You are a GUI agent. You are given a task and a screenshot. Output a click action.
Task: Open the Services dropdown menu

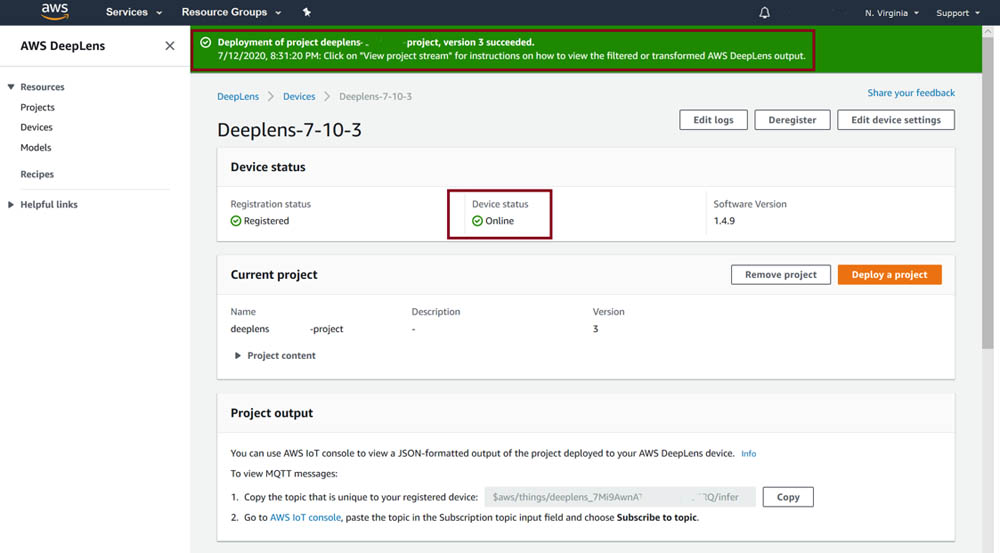coord(134,12)
